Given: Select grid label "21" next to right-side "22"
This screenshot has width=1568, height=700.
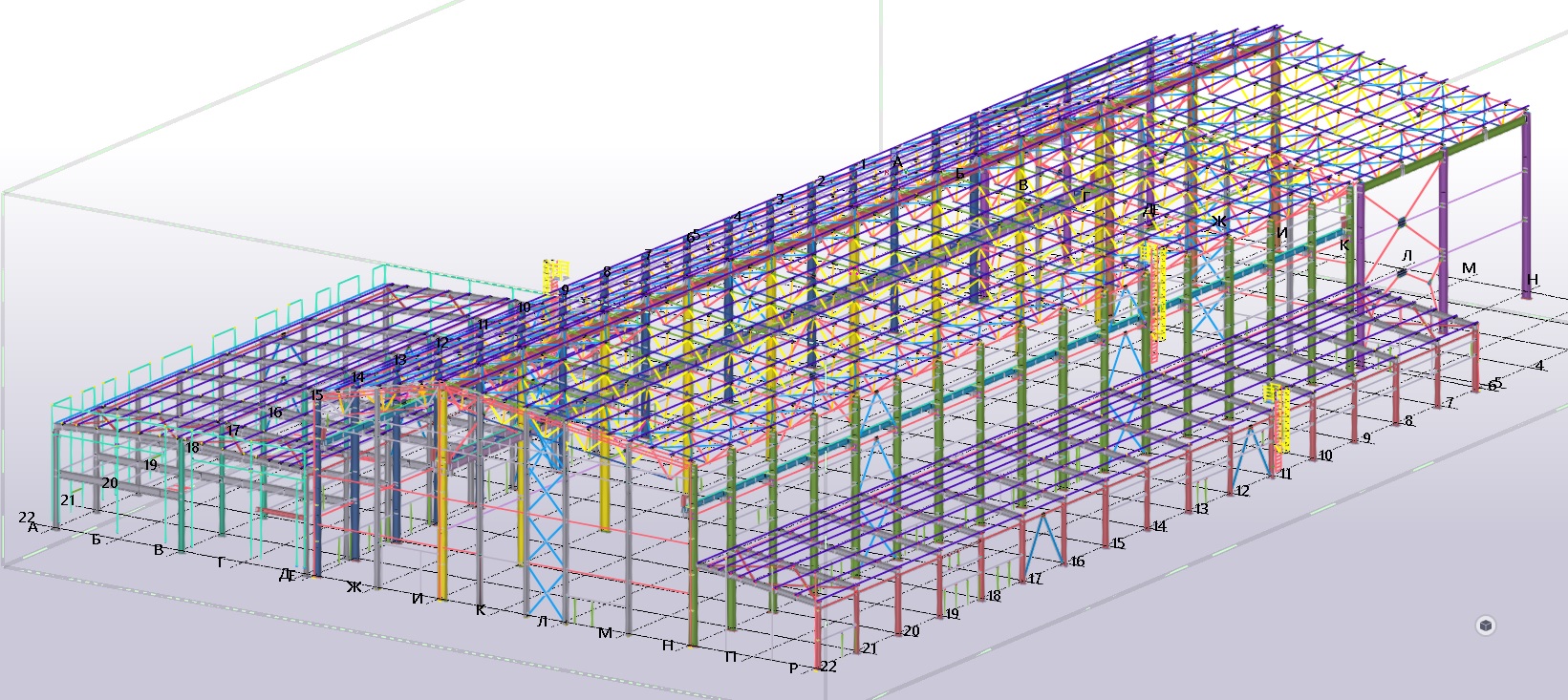Looking at the screenshot, I should [x=870, y=648].
